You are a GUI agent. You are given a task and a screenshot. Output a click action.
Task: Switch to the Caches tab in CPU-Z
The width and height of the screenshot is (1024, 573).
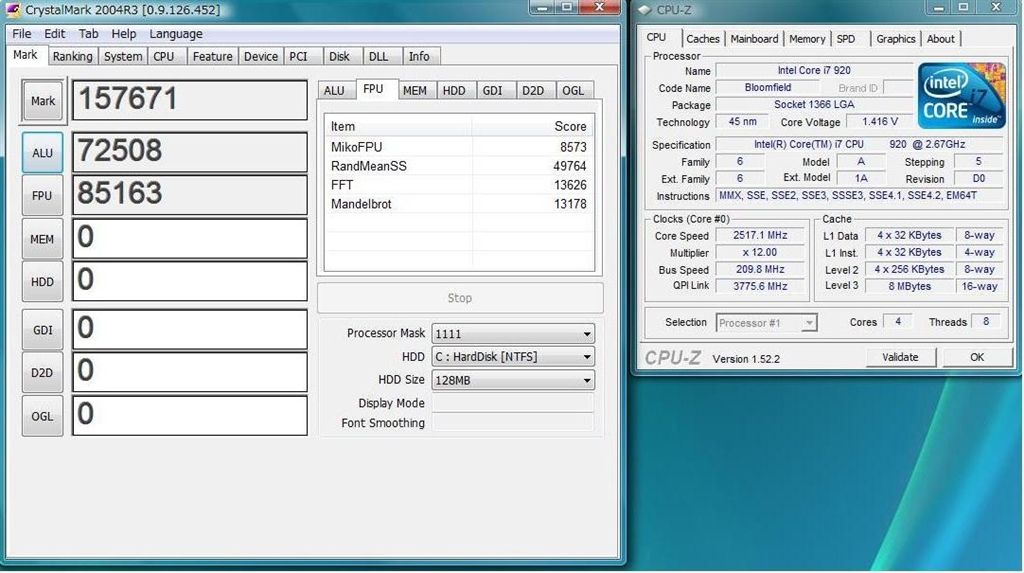703,39
